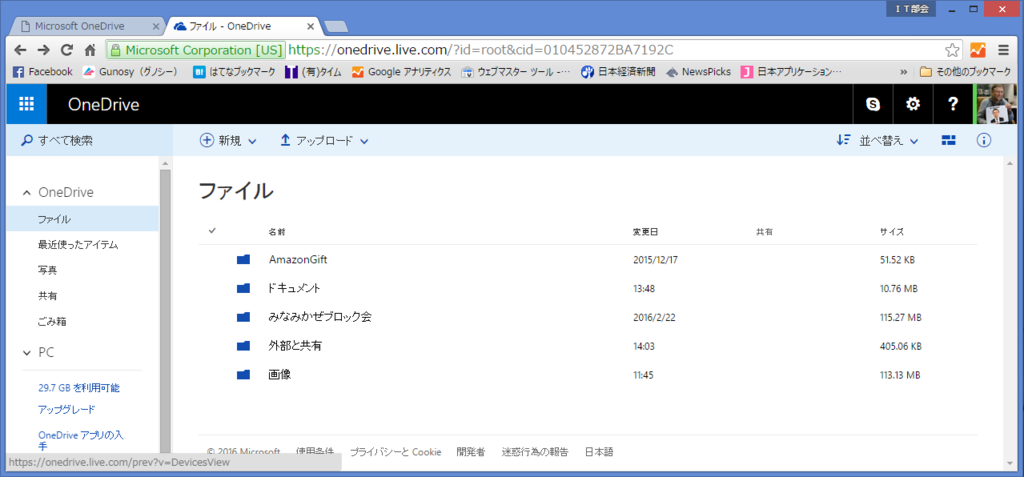Open a new browser tab button

336,27
